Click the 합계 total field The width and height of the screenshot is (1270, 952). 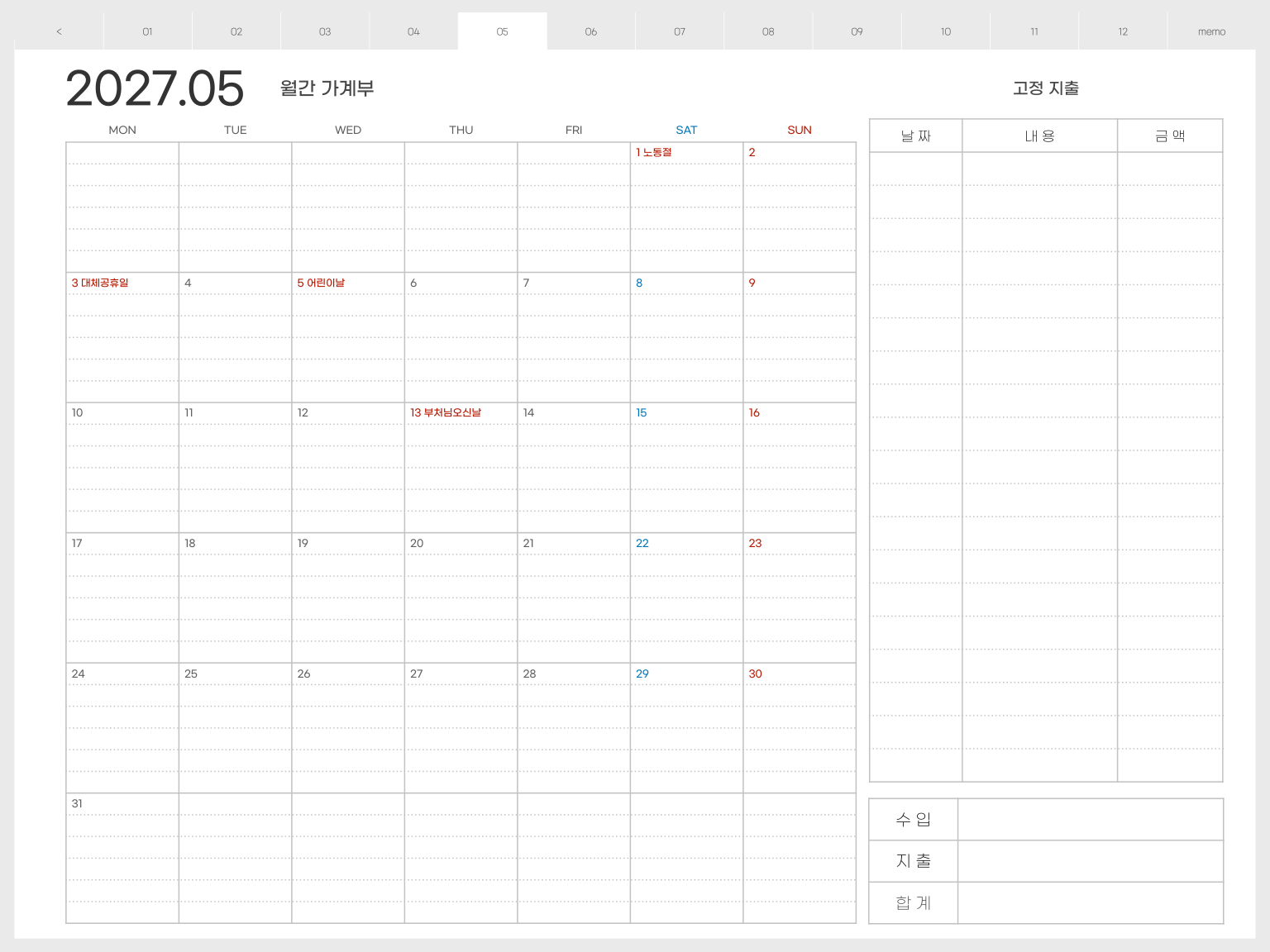click(1091, 903)
